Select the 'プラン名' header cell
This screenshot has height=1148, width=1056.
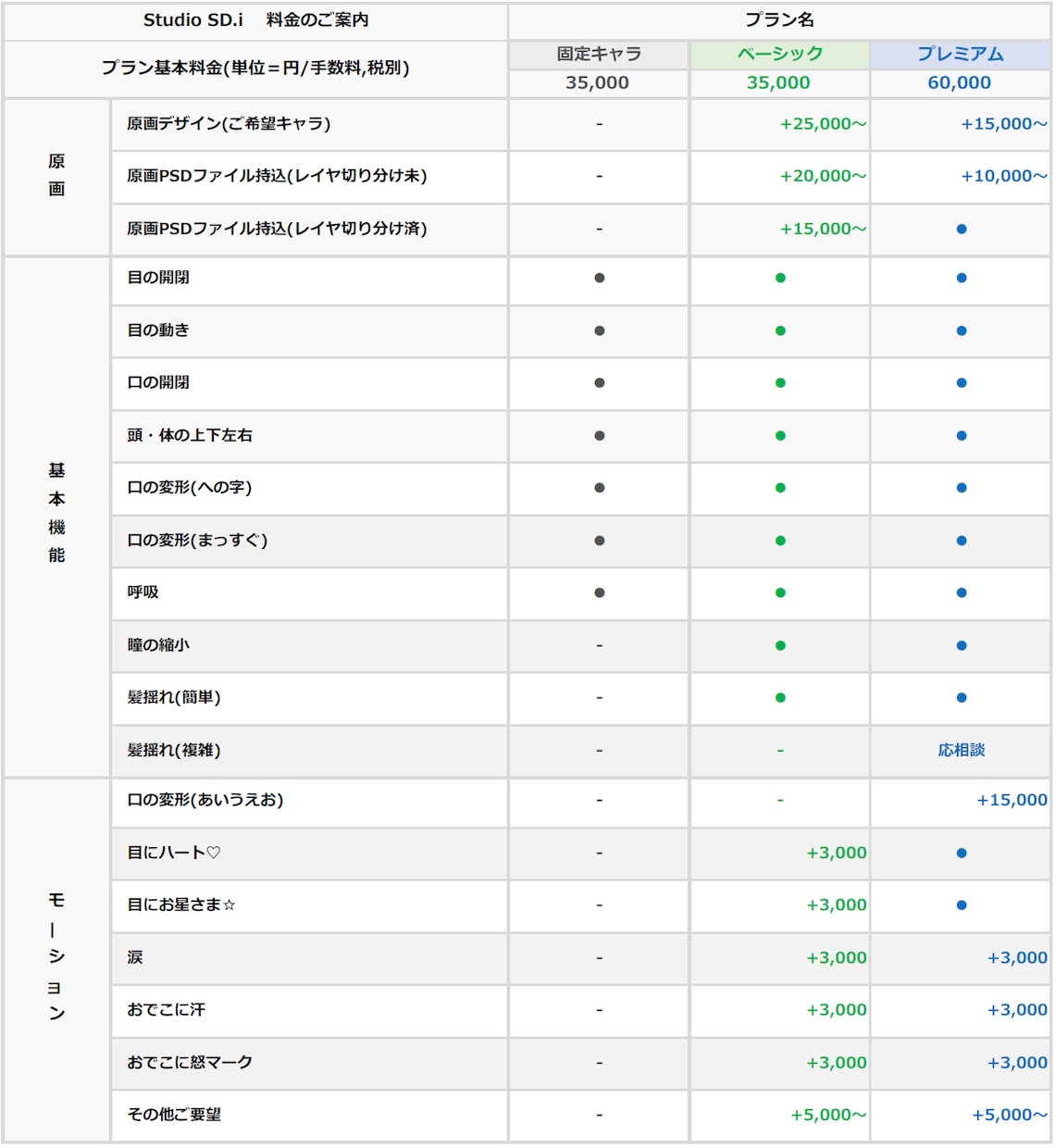(x=779, y=20)
